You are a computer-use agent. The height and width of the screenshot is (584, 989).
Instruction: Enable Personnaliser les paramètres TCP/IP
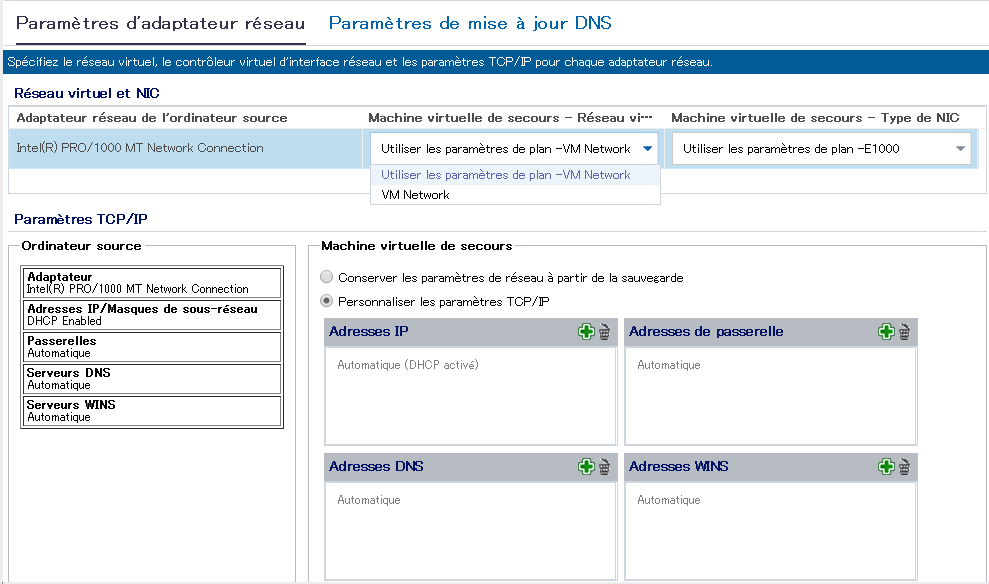[326, 299]
